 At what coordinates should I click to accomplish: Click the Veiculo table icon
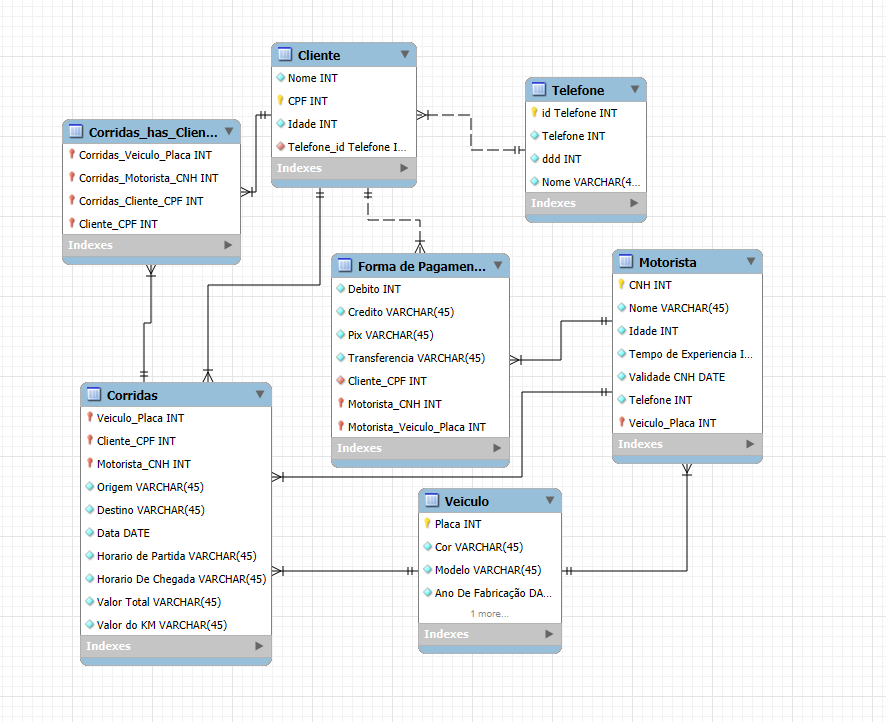tap(432, 501)
